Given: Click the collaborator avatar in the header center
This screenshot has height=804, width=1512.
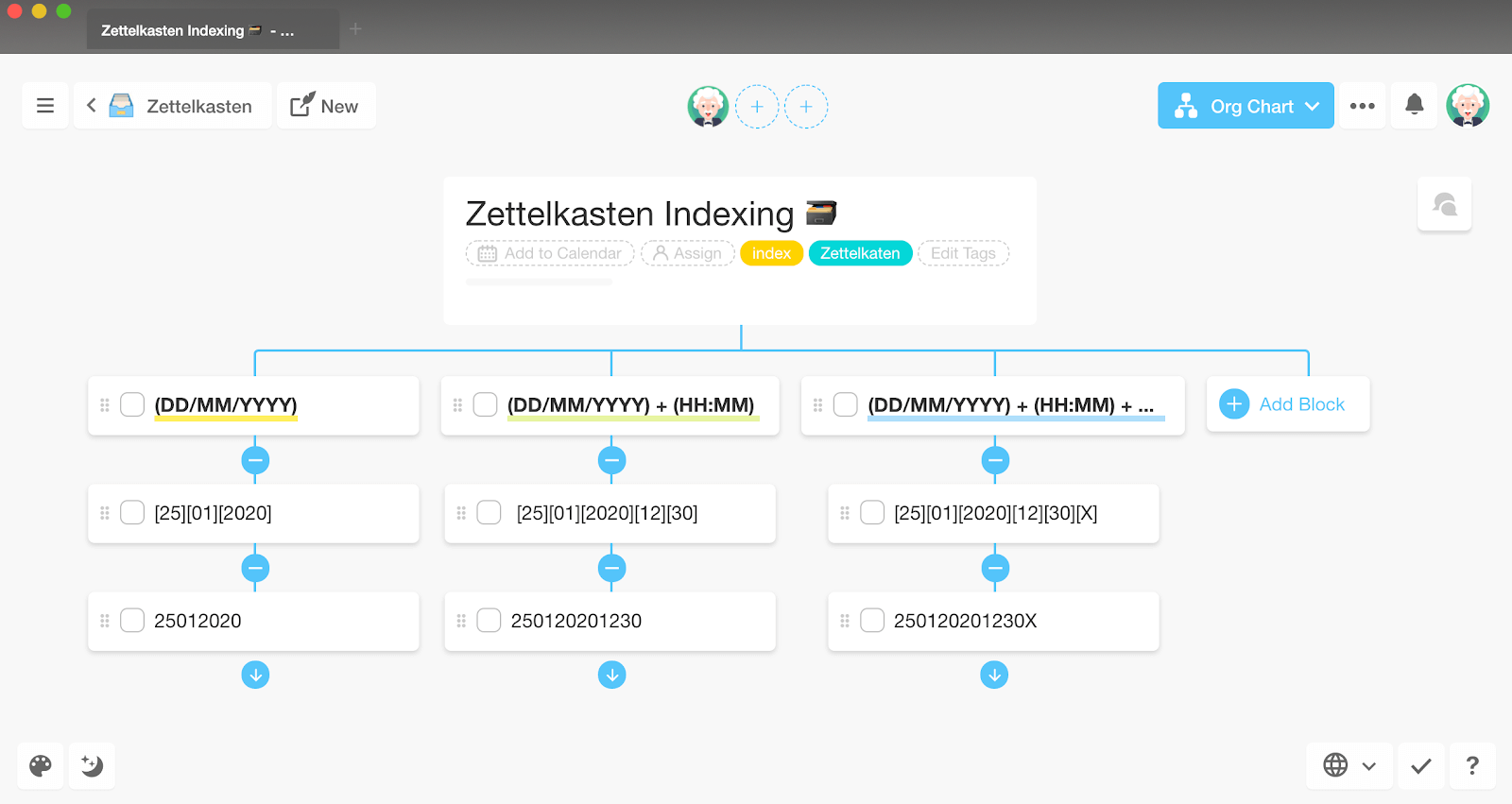Looking at the screenshot, I should [x=708, y=107].
